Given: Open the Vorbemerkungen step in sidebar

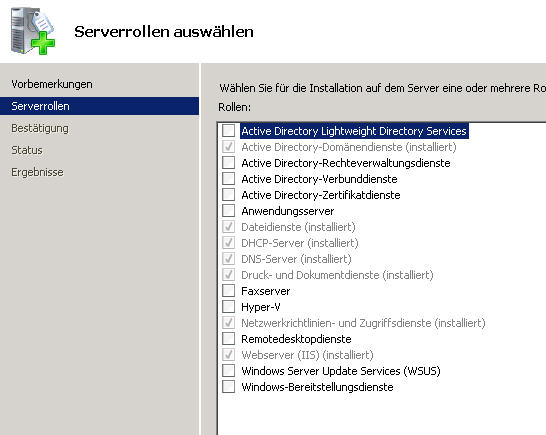Looking at the screenshot, I should tap(52, 84).
